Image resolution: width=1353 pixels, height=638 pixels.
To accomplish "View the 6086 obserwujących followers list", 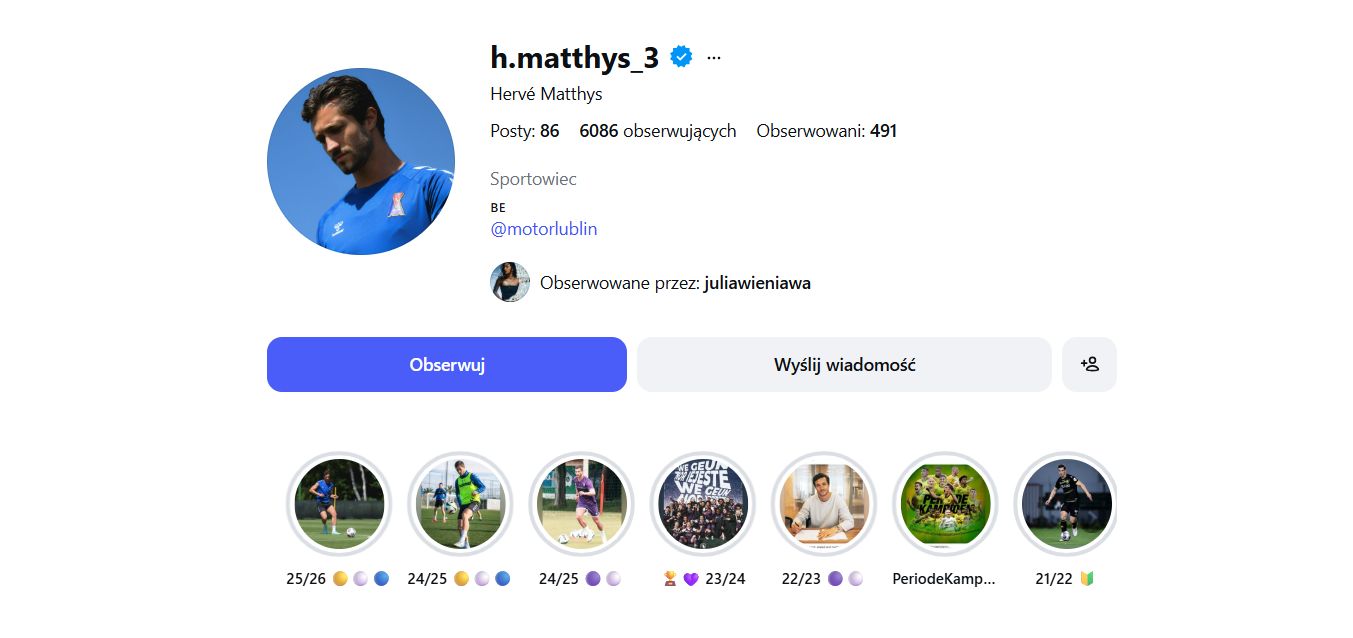I will [x=658, y=131].
